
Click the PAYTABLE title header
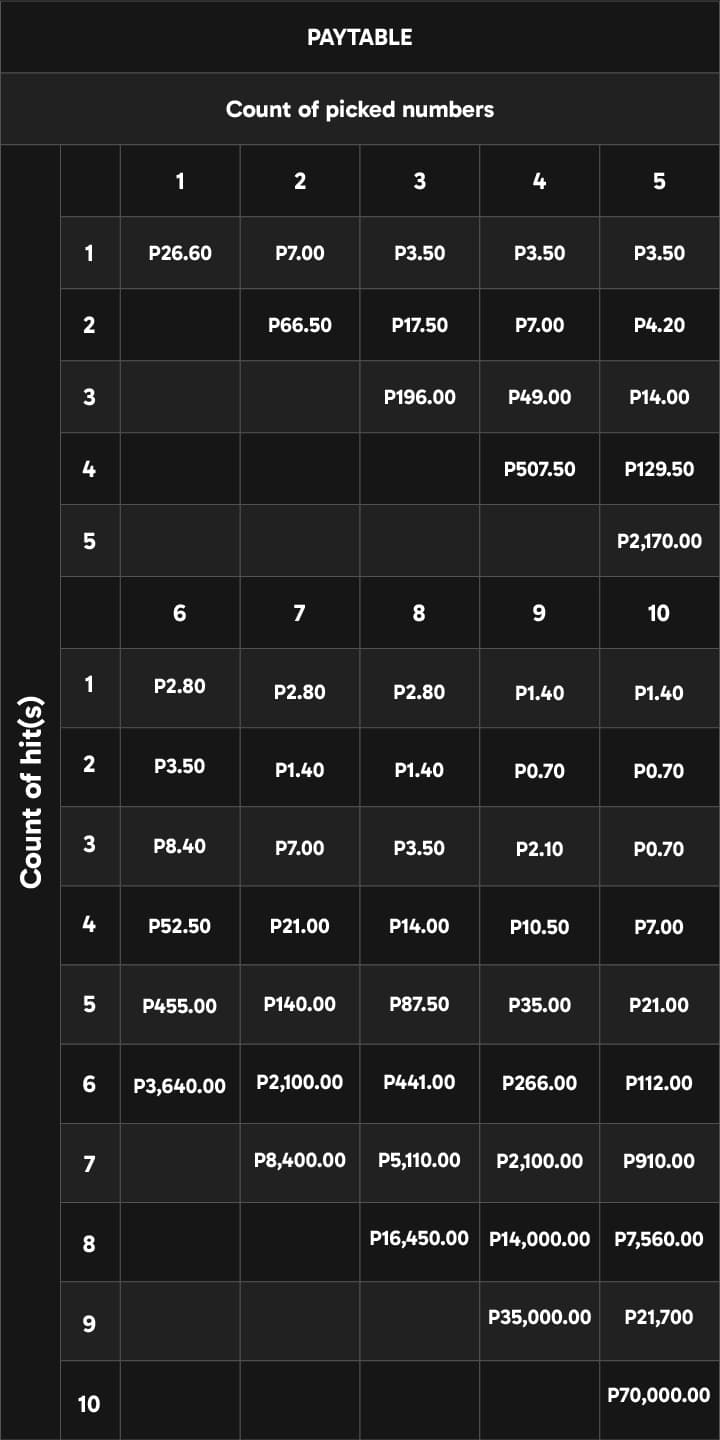click(360, 37)
